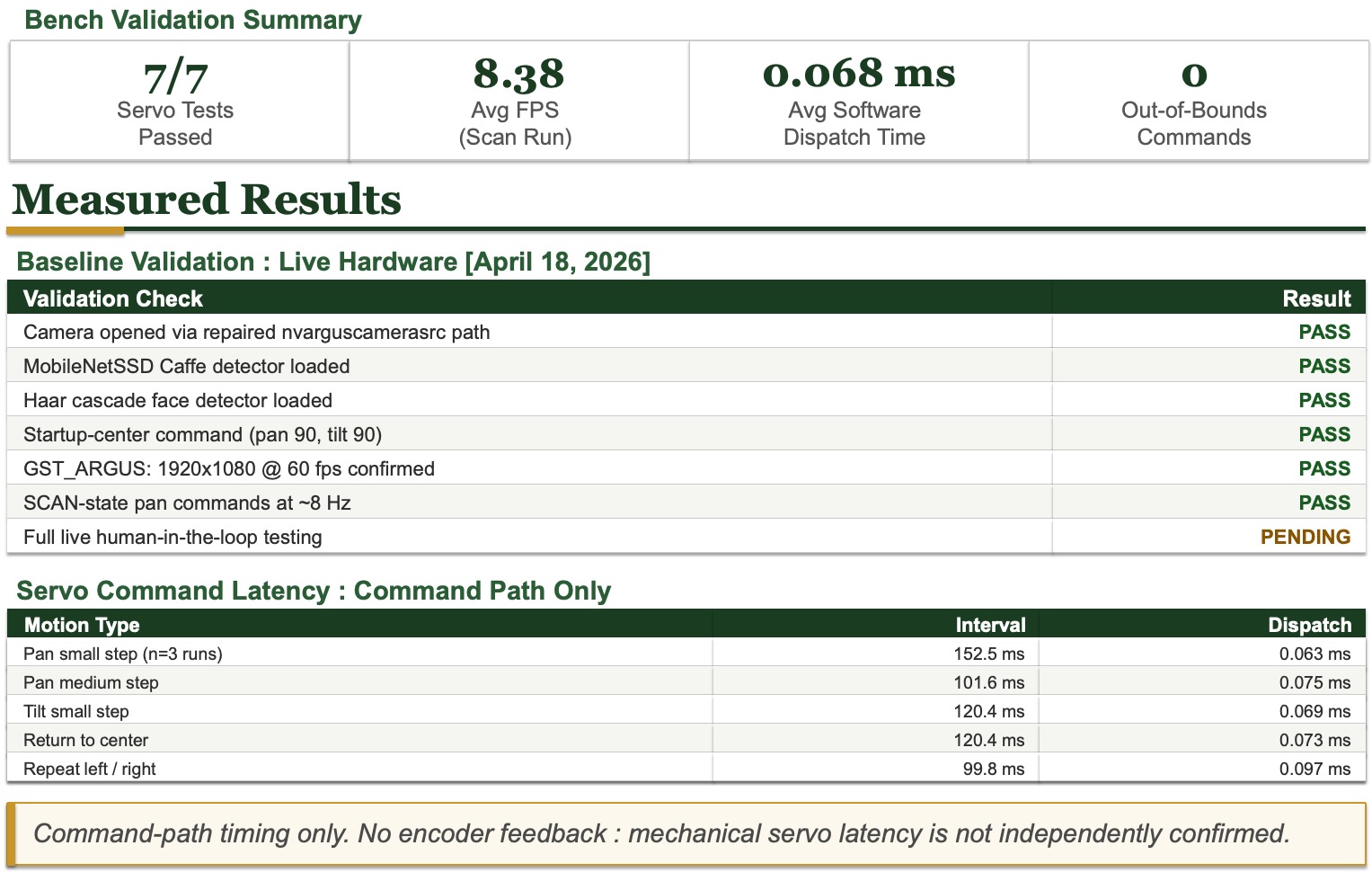Viewport: 1372px width, 890px height.
Task: Click the "Baseline Validation : Live Hardware" subheading
Action: click(x=333, y=262)
